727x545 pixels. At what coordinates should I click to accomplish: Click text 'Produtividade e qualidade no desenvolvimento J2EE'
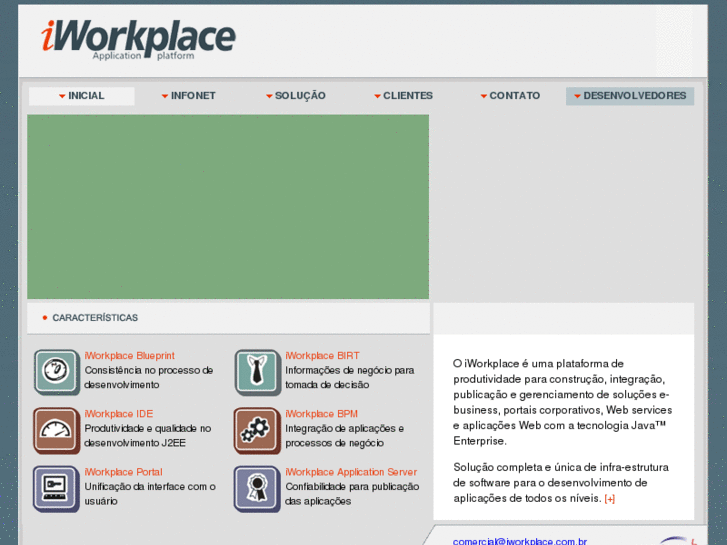coord(148,436)
